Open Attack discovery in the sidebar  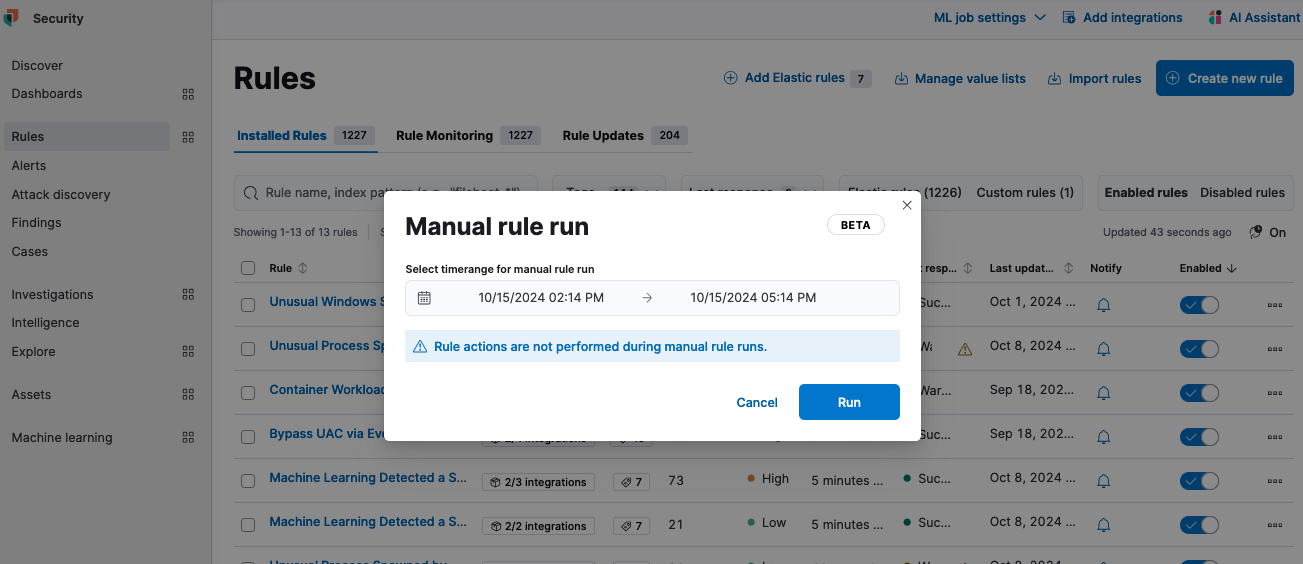point(61,195)
